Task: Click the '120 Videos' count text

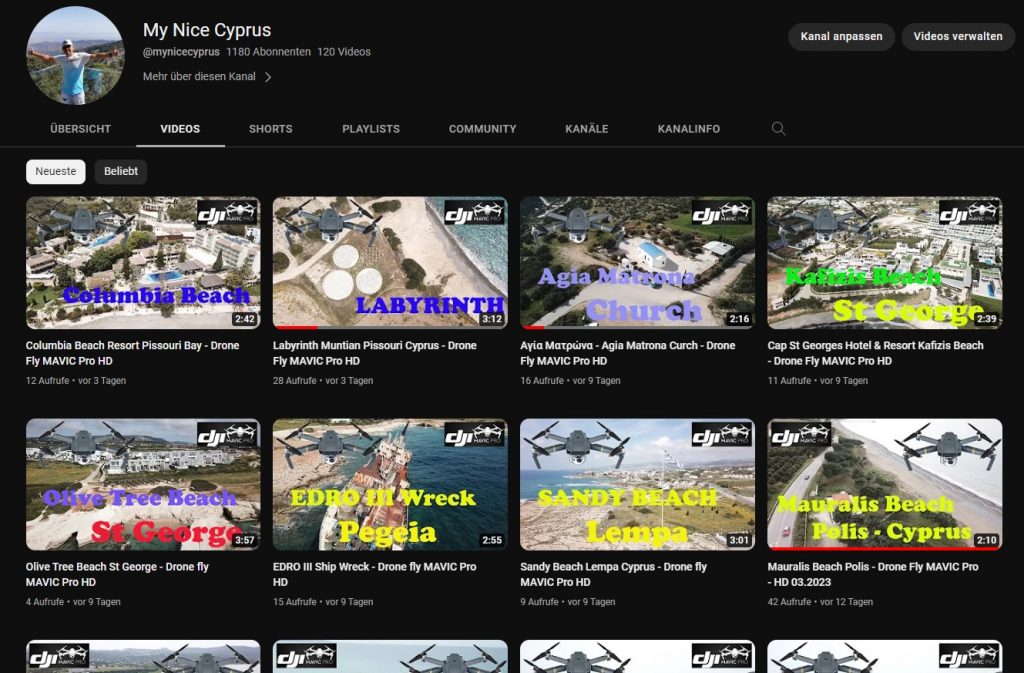Action: click(x=344, y=52)
